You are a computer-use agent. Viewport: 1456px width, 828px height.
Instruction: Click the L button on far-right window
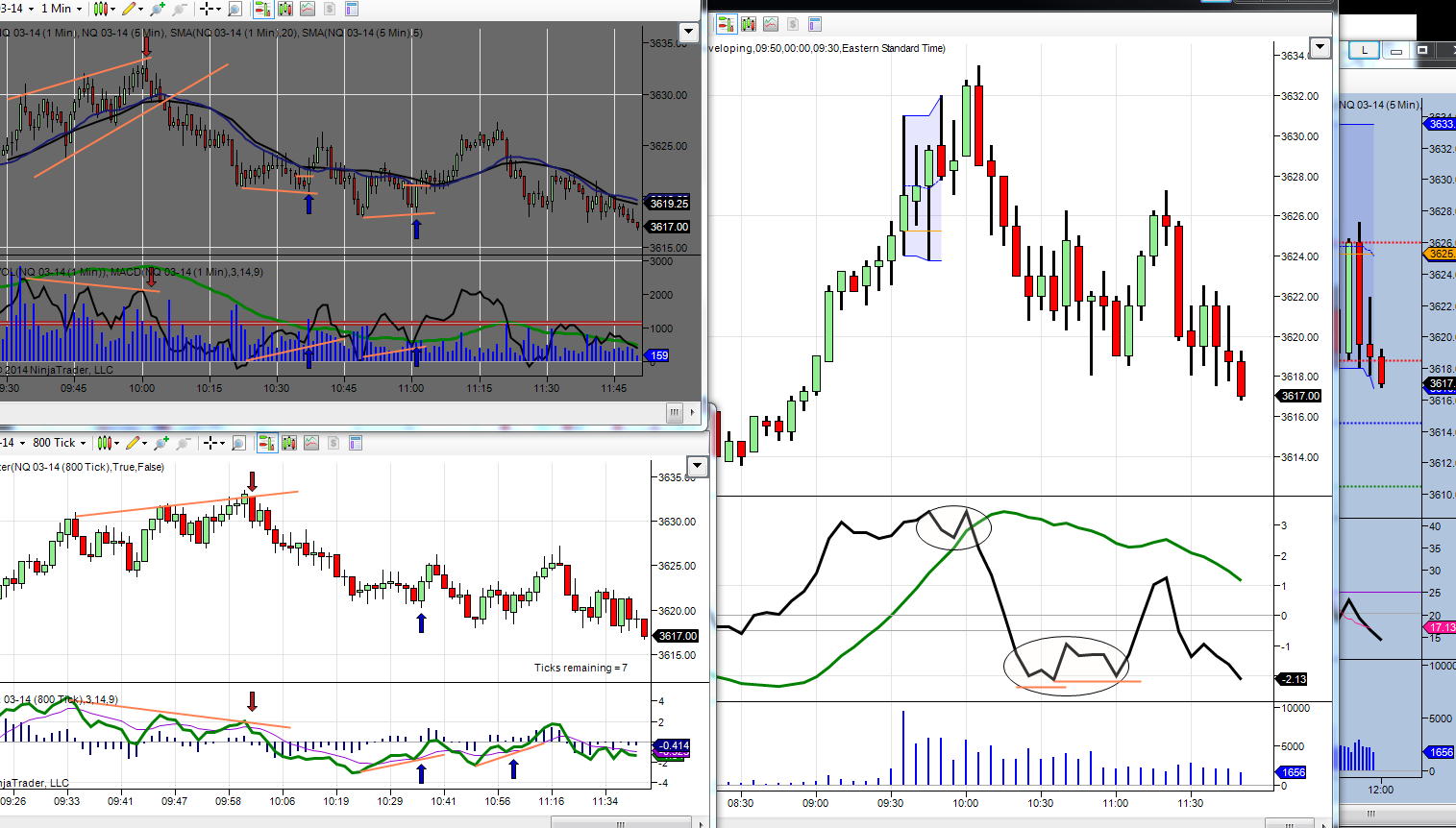click(x=1364, y=50)
